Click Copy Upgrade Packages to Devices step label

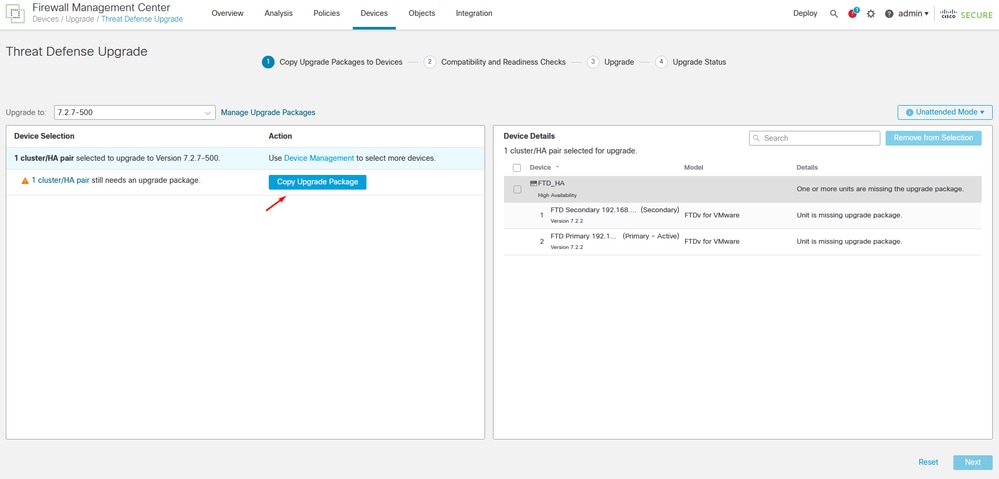pyautogui.click(x=341, y=62)
